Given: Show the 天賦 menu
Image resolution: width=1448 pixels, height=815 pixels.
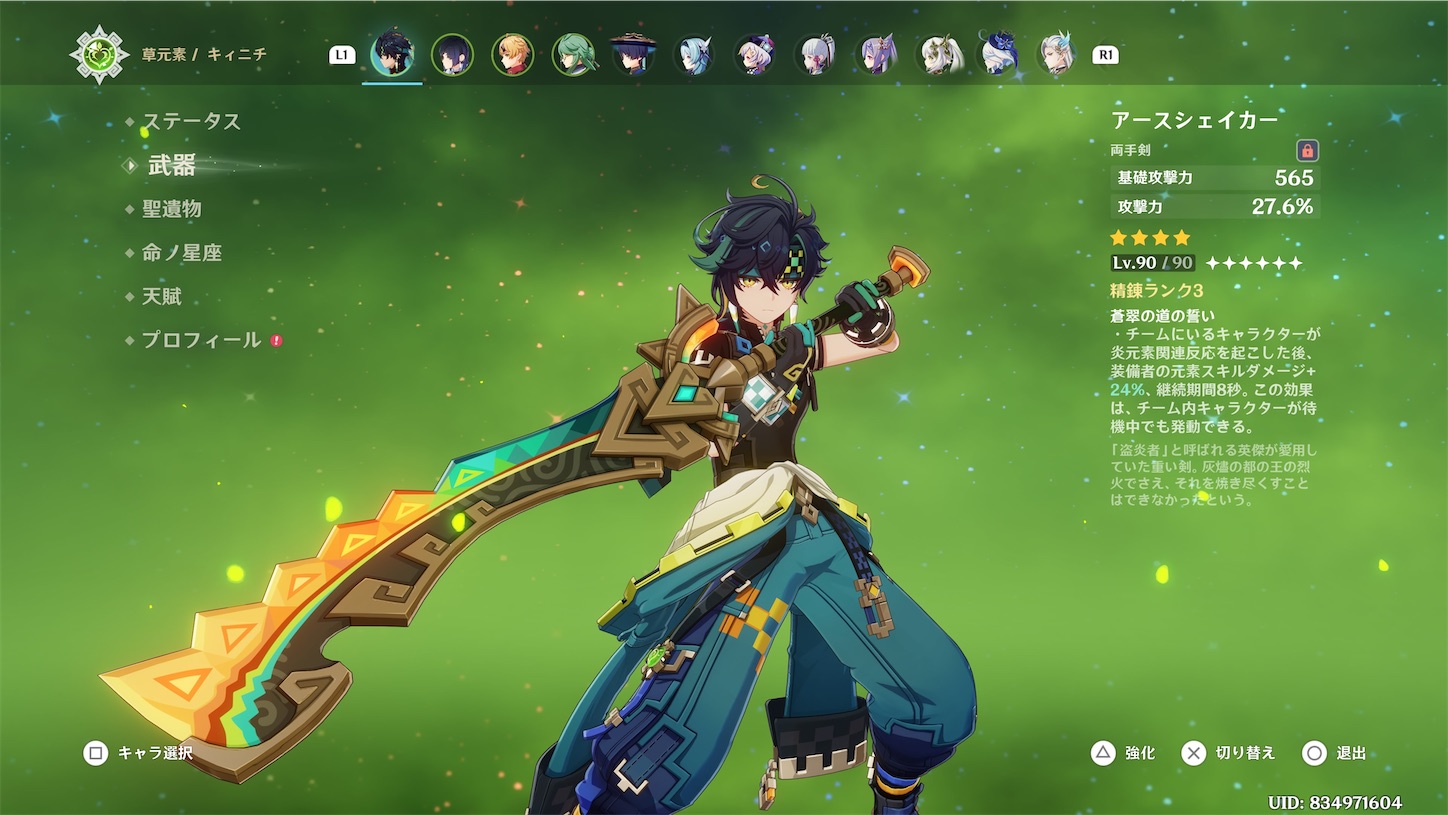Looking at the screenshot, I should tap(161, 297).
